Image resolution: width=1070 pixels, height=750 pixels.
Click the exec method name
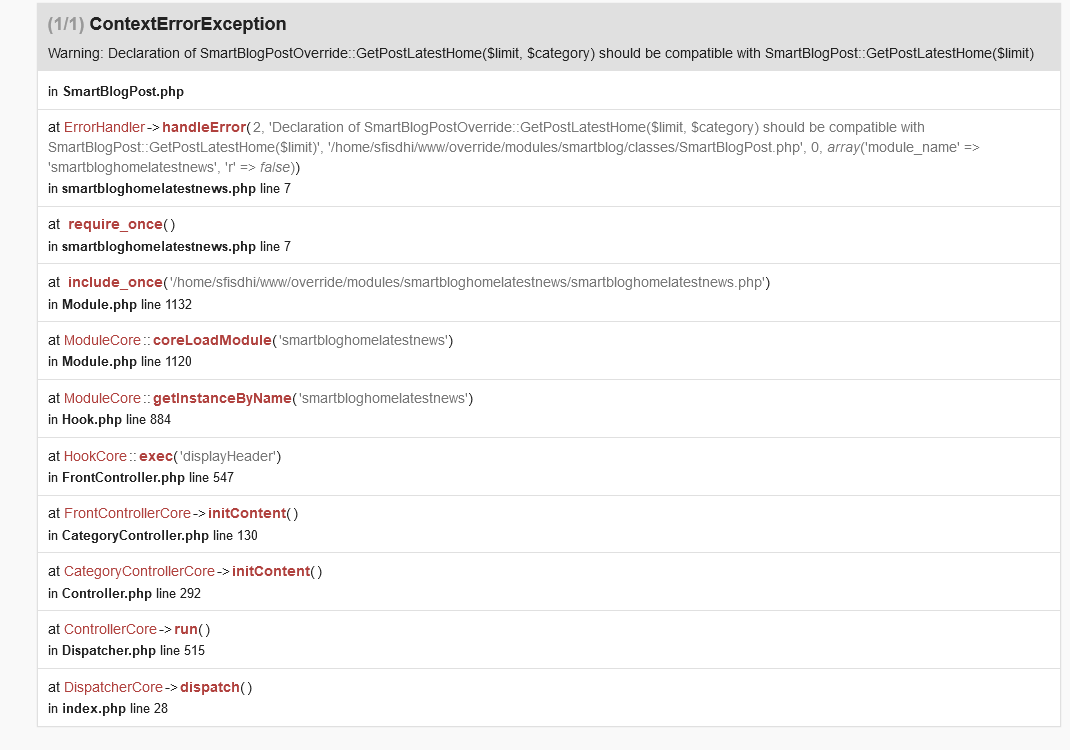click(x=156, y=457)
